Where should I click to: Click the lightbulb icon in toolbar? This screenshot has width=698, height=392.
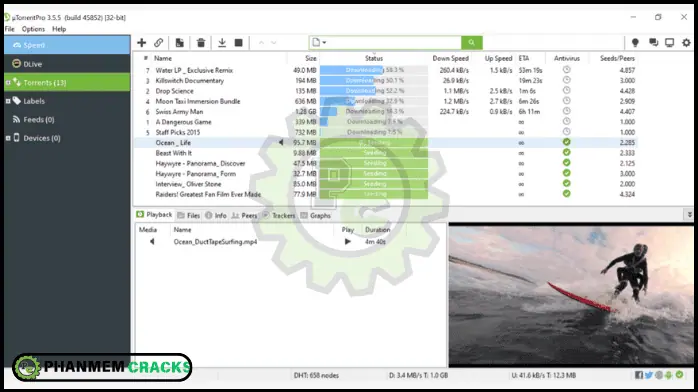tap(635, 43)
